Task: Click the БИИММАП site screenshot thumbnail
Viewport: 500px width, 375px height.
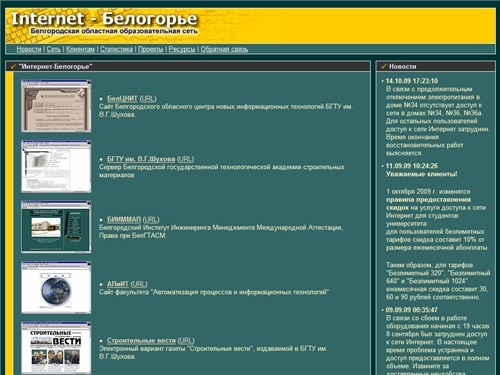Action: click(56, 227)
